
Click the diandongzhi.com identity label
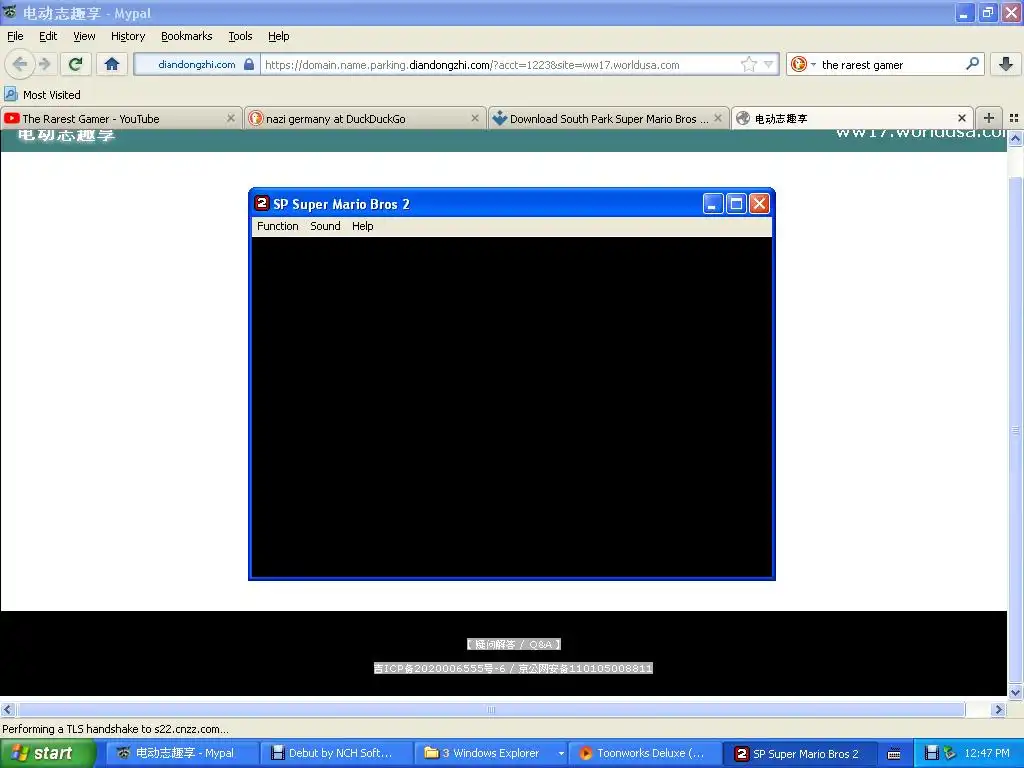tap(197, 65)
